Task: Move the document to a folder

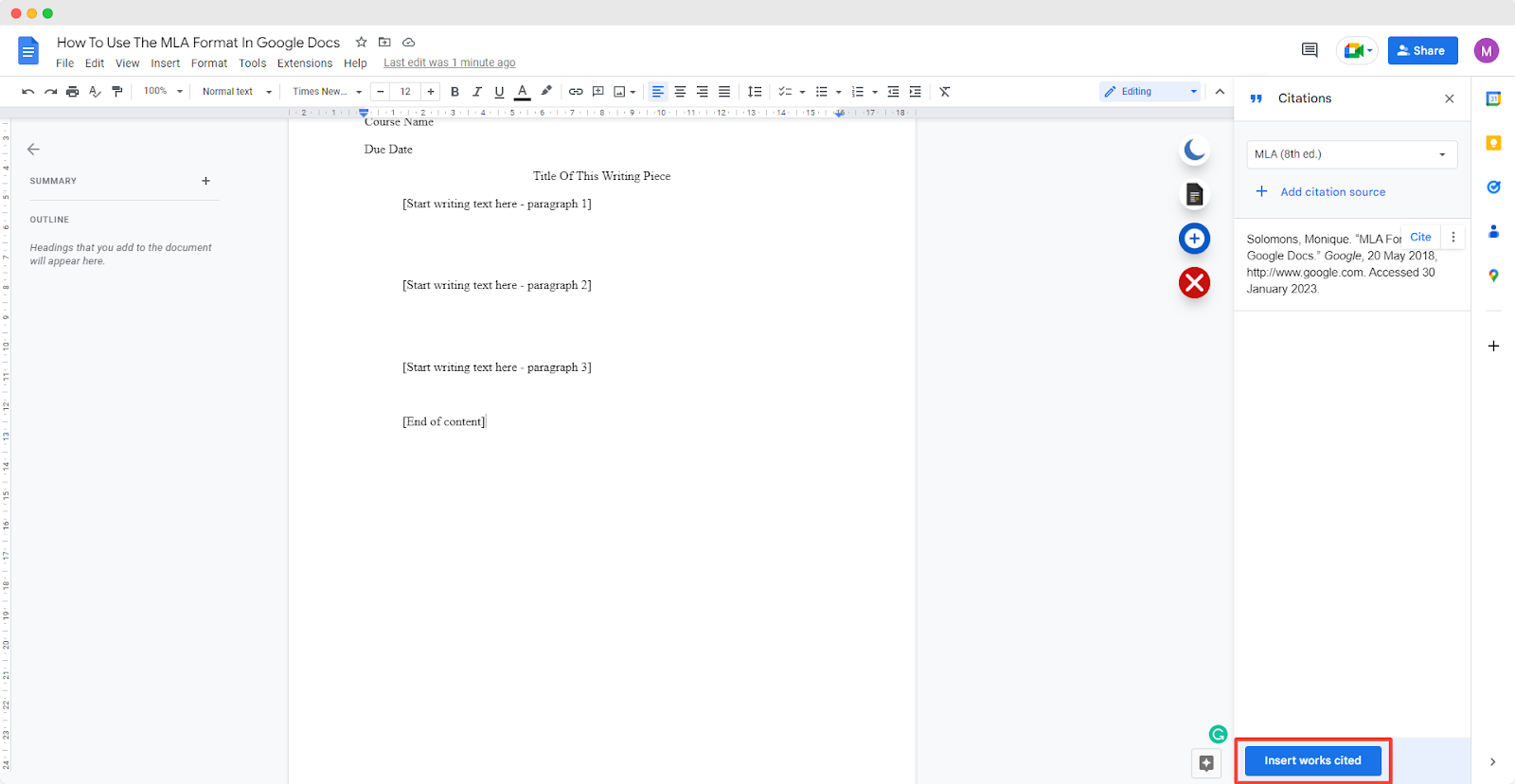Action: pos(384,42)
